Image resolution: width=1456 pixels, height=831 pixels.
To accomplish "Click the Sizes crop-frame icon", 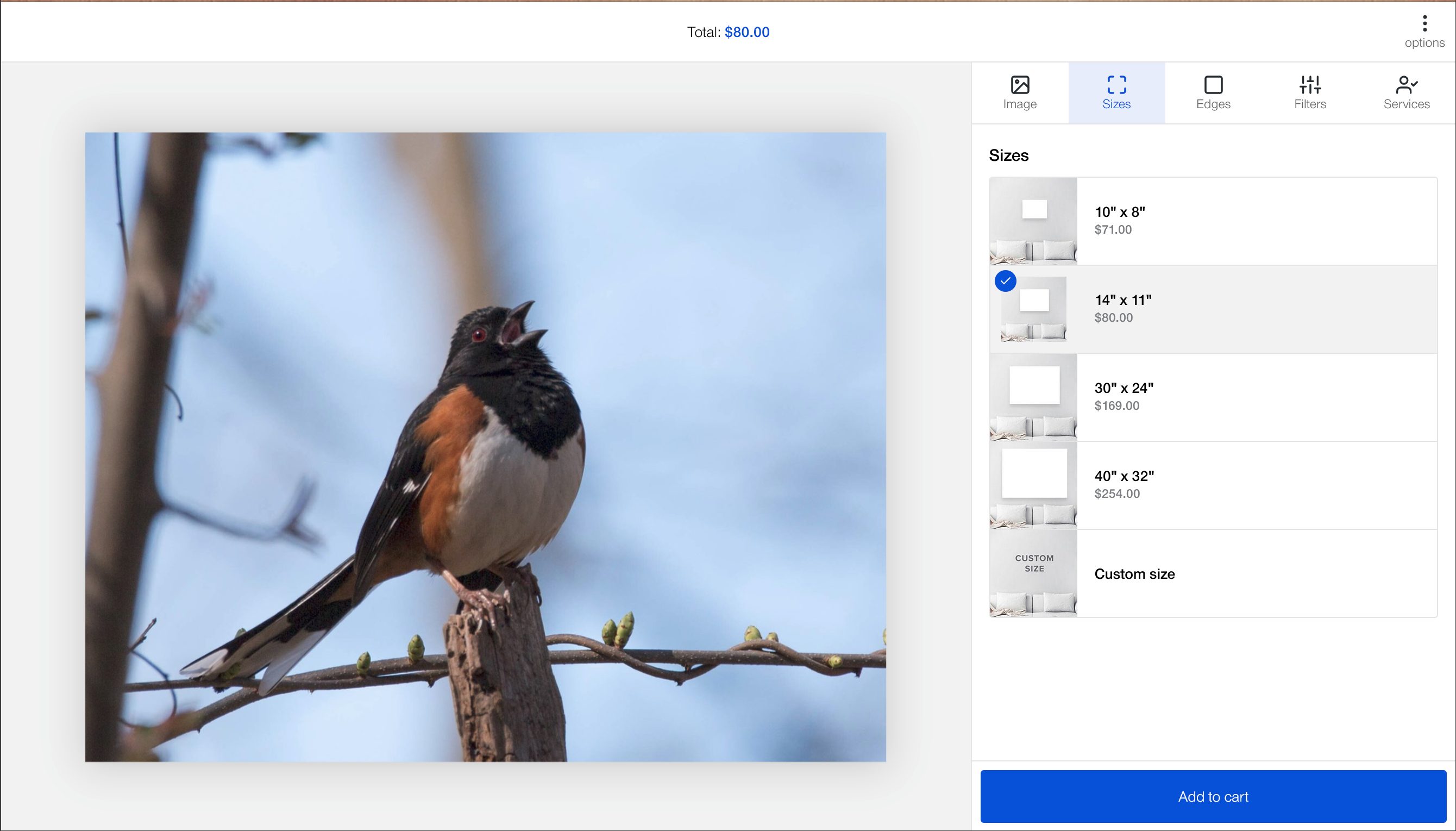I will pyautogui.click(x=1116, y=86).
